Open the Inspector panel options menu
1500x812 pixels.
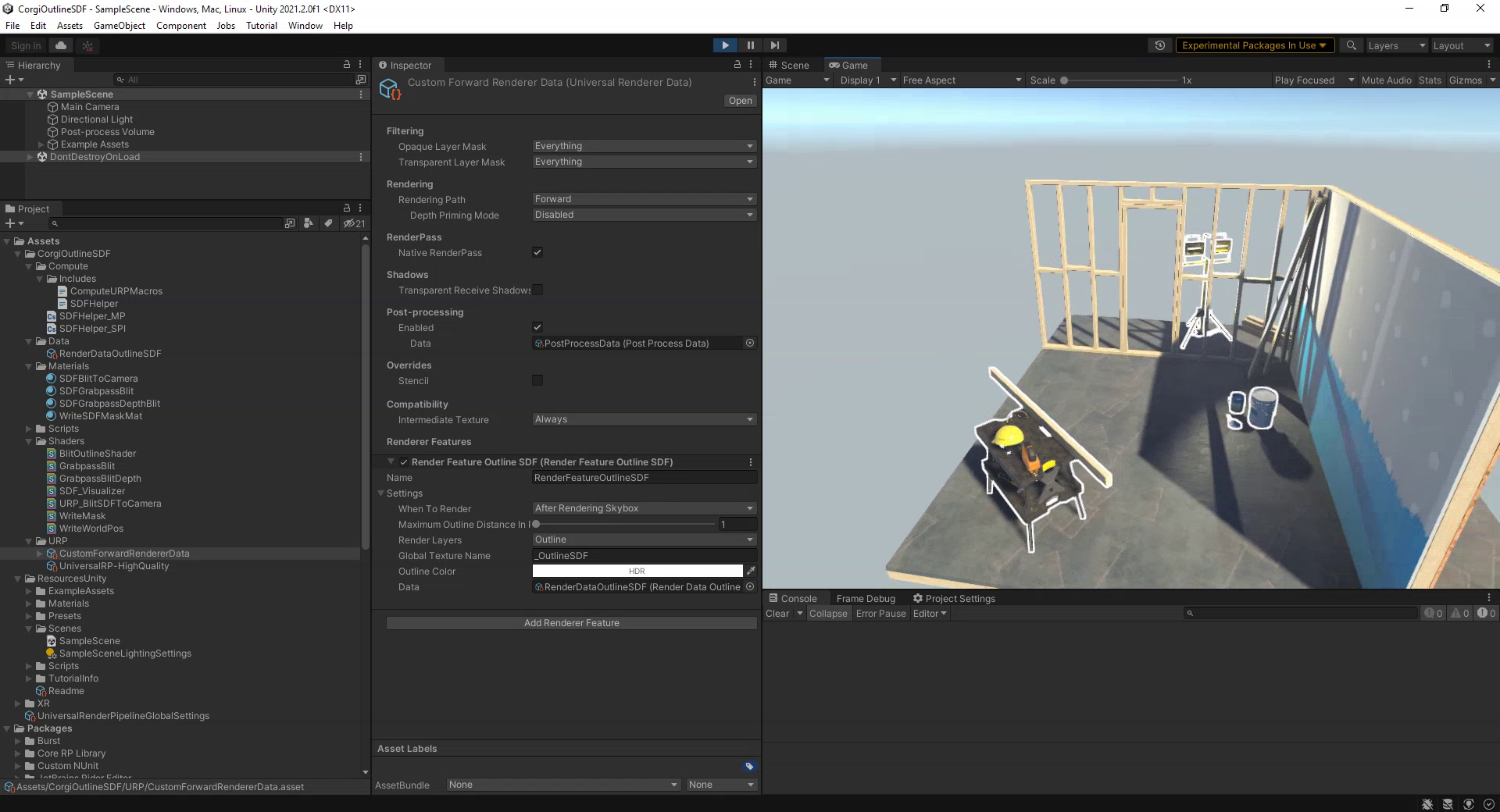(x=751, y=65)
